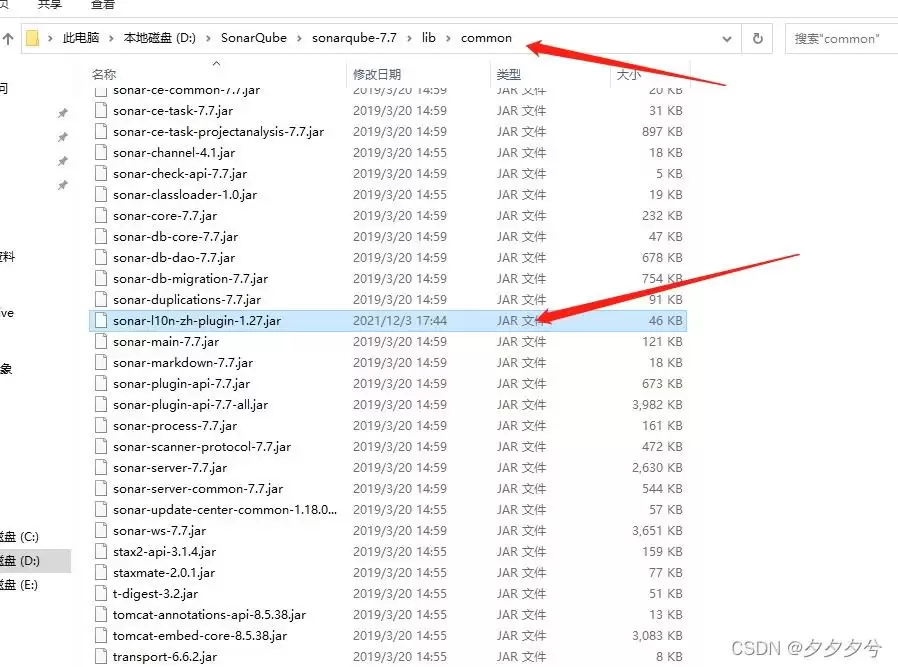Select '此电脑' in the breadcrumb path
The image size is (898, 667).
pos(81,38)
